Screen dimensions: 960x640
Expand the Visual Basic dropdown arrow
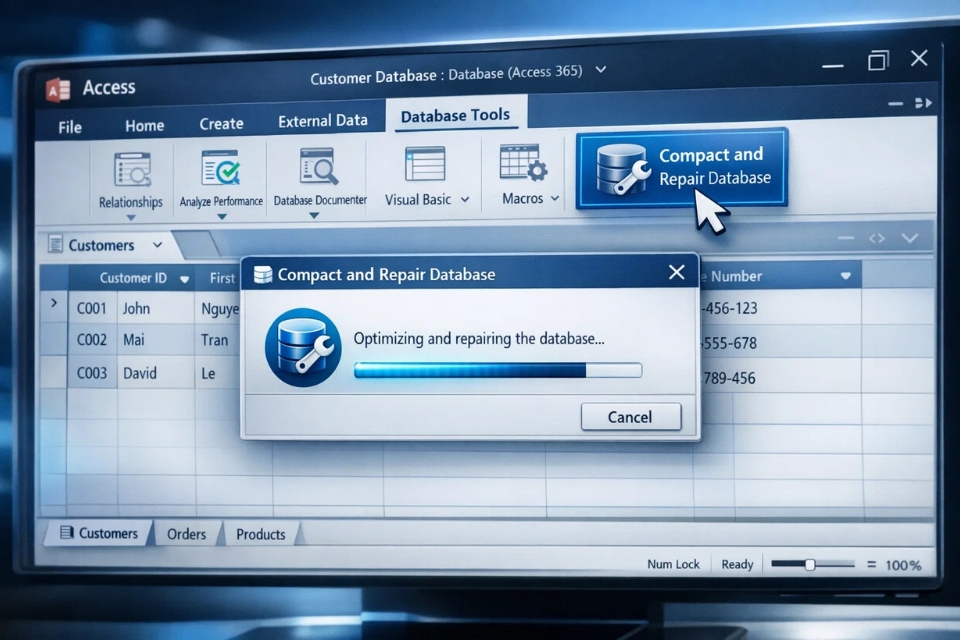[x=464, y=200]
